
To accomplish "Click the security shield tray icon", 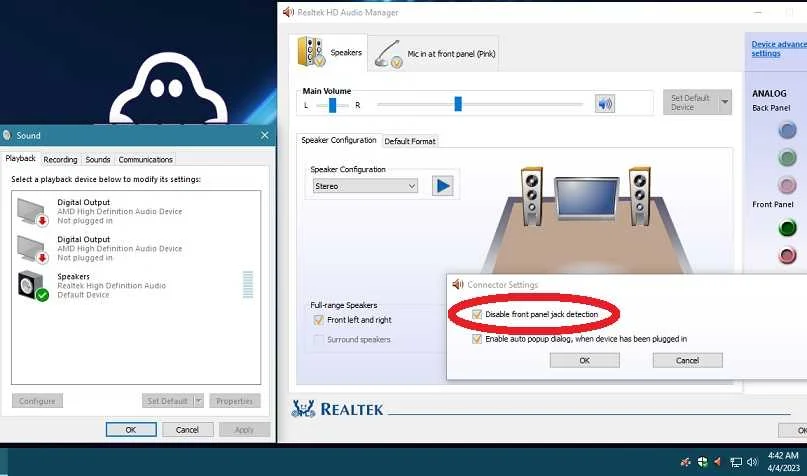I will 702,462.
